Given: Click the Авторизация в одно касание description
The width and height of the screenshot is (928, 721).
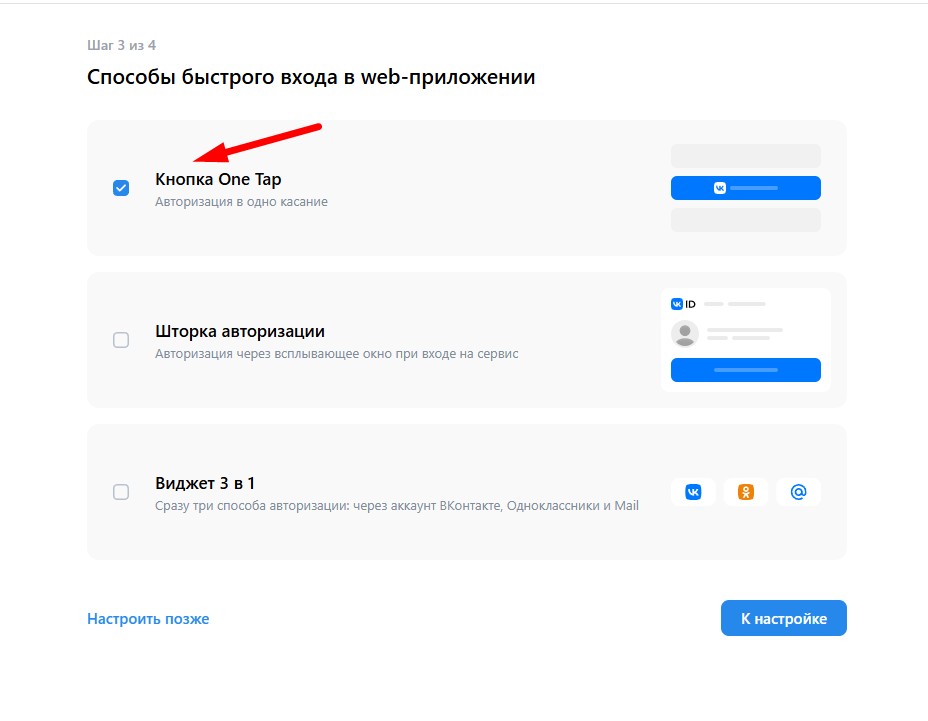Looking at the screenshot, I should [241, 202].
